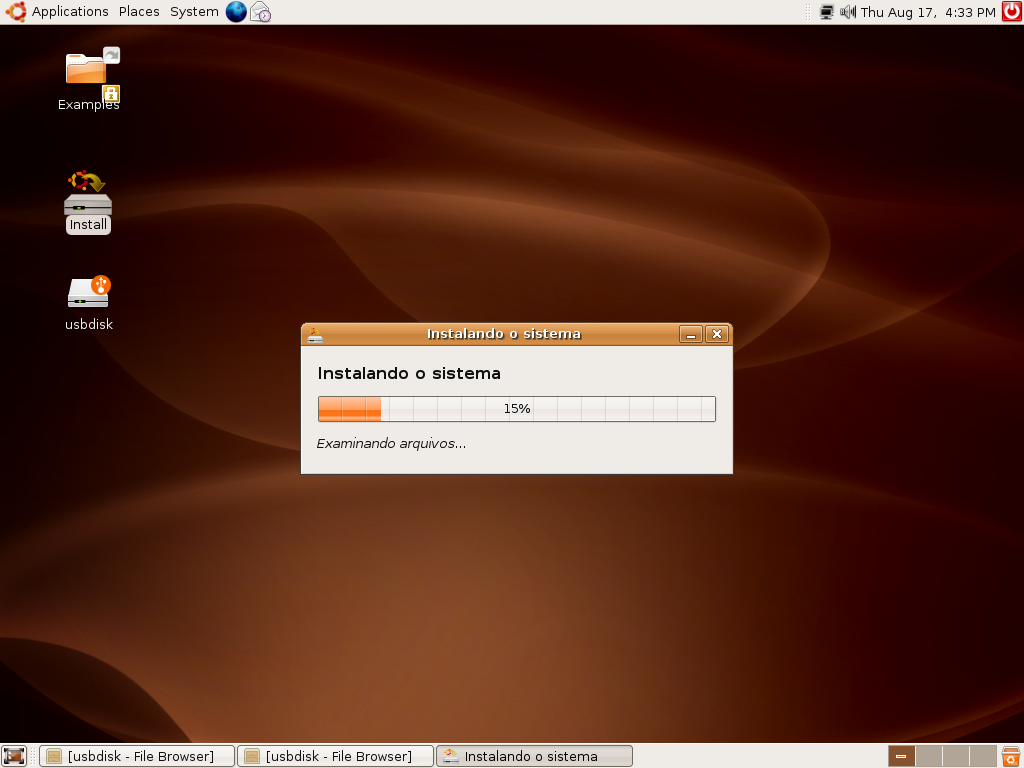Open the trash icon in bottom panel
The height and width of the screenshot is (768, 1024).
(x=1012, y=756)
